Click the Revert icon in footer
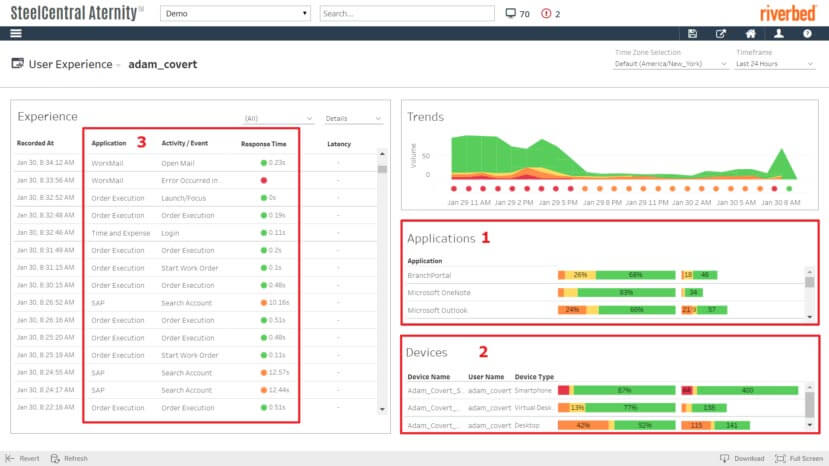This screenshot has height=466, width=829. pos(9,458)
